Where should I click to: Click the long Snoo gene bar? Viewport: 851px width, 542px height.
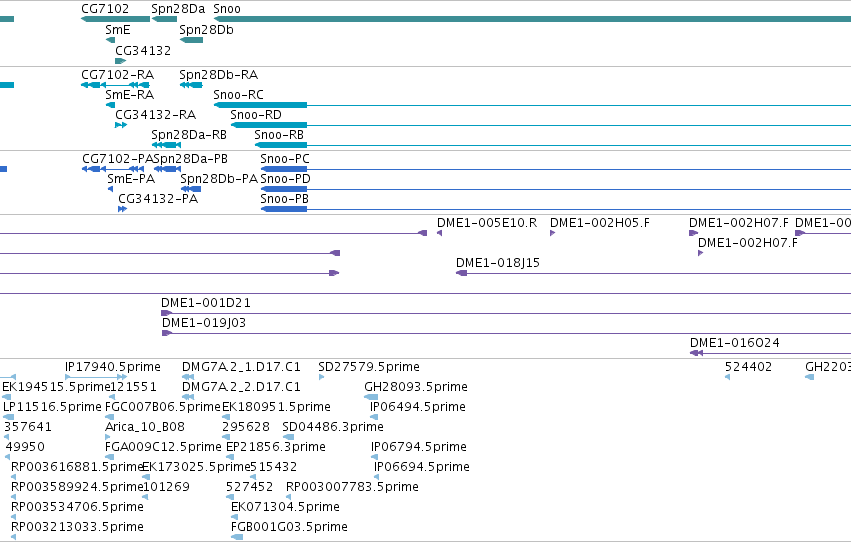pyautogui.click(x=532, y=19)
